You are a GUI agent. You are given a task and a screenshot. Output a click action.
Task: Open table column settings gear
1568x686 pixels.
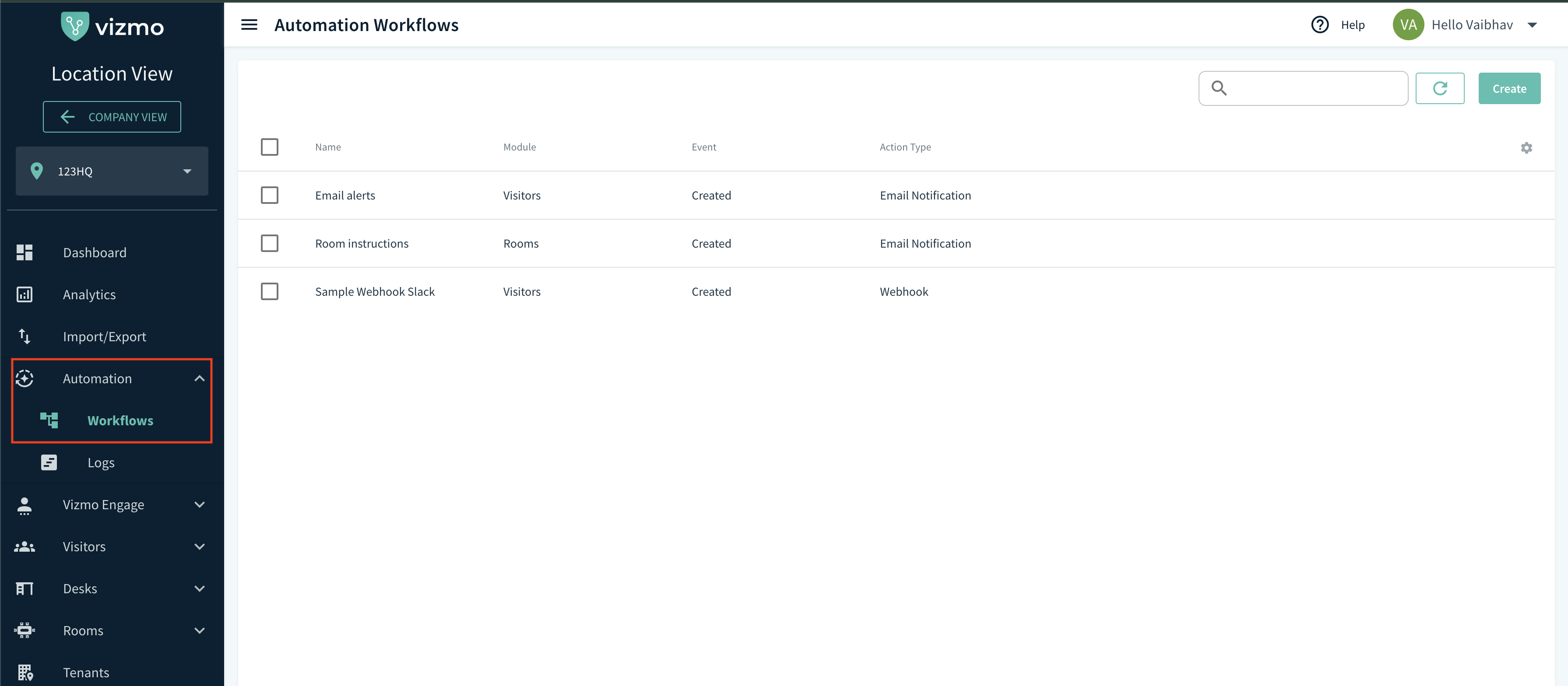(x=1526, y=148)
